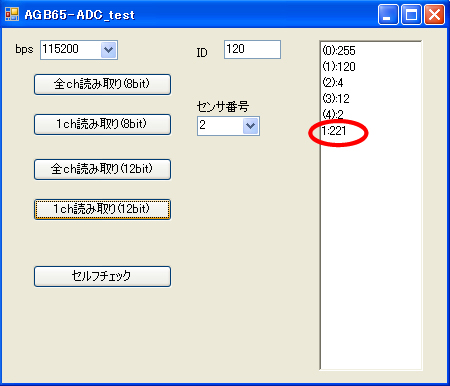Image resolution: width=450 pixels, height=386 pixels.
Task: Click 1ch読み取り(8bit) button
Action: pos(102,124)
